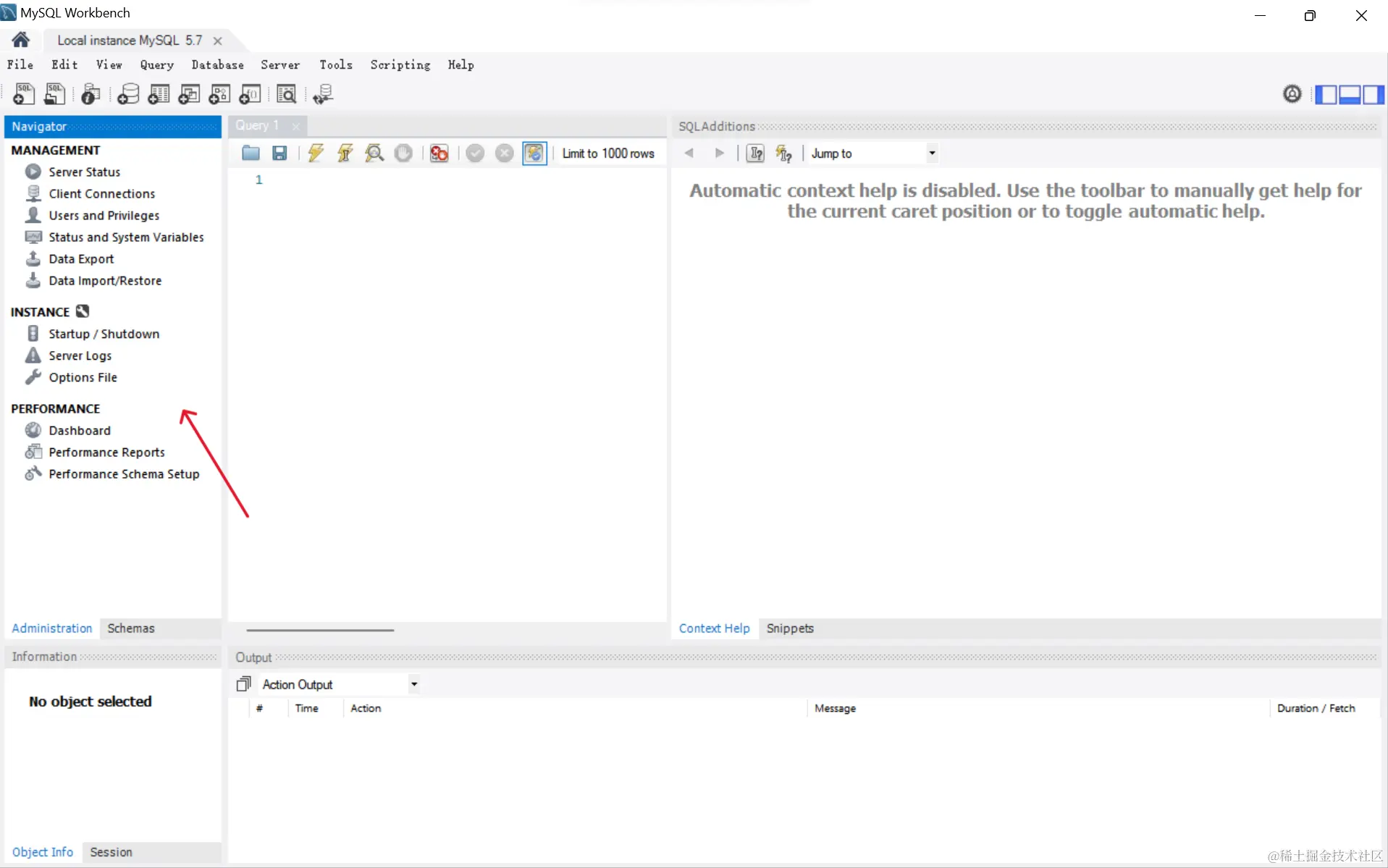The width and height of the screenshot is (1388, 868).
Task: Open the search table data tool
Action: 287,94
